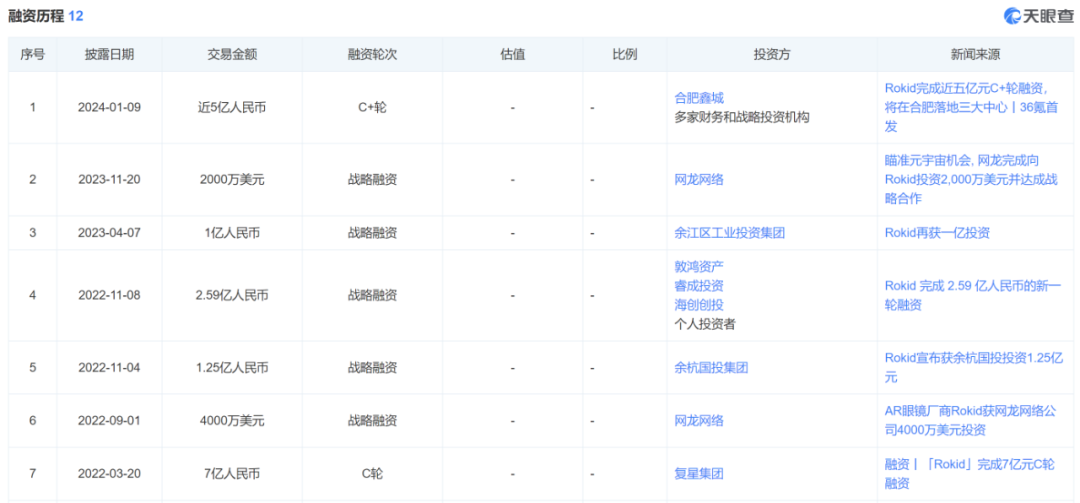Click the 海创创投 investor link
1080x503 pixels.
(699, 305)
